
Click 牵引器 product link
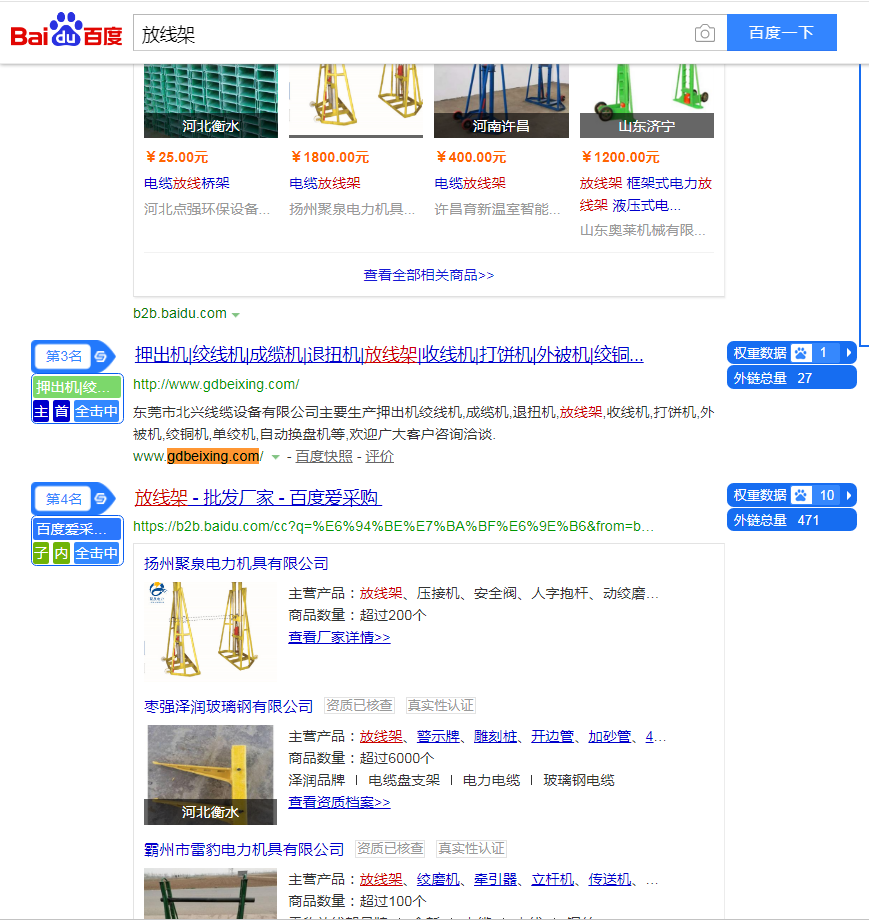point(495,879)
